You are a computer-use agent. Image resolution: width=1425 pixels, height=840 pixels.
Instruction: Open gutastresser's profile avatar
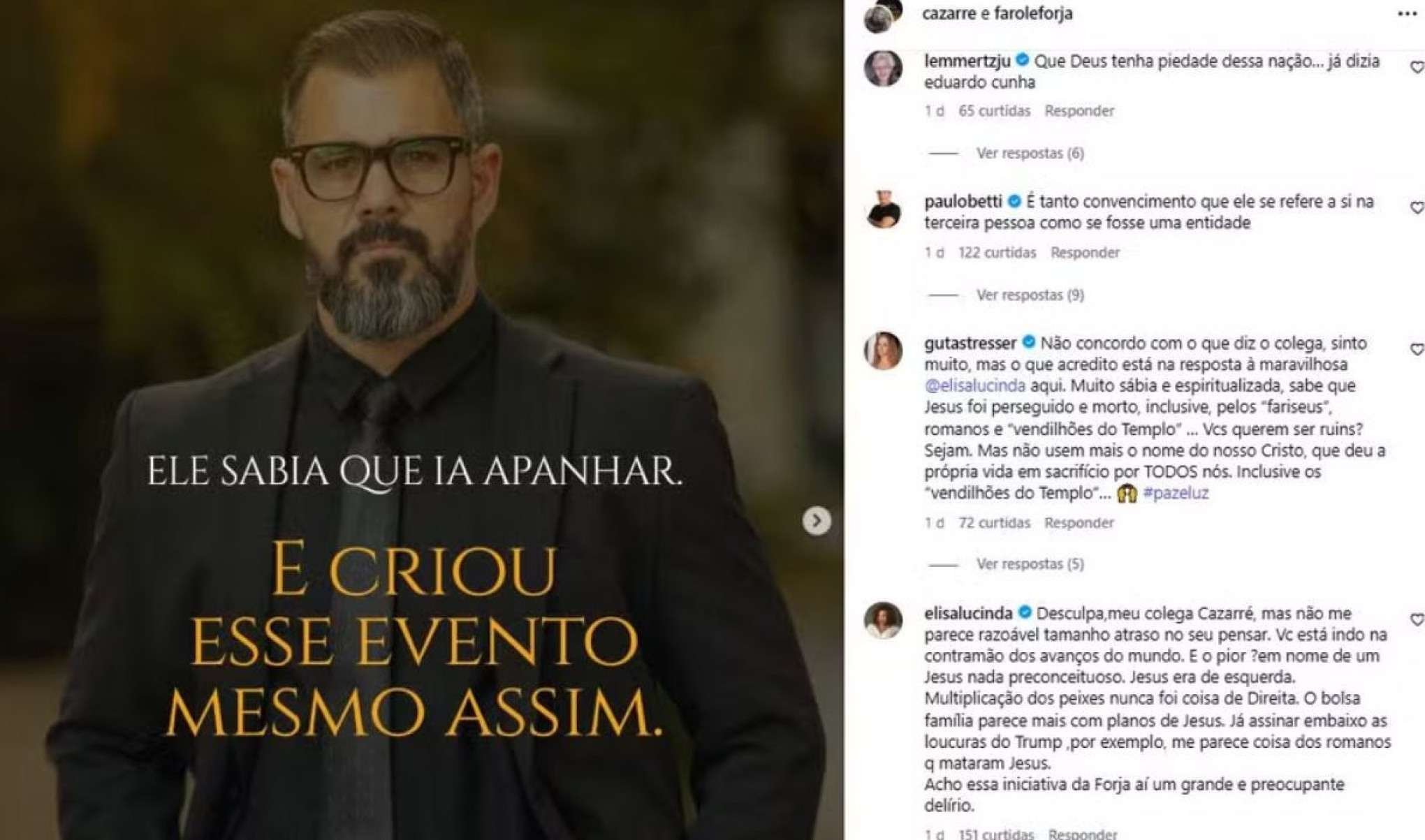click(x=883, y=351)
